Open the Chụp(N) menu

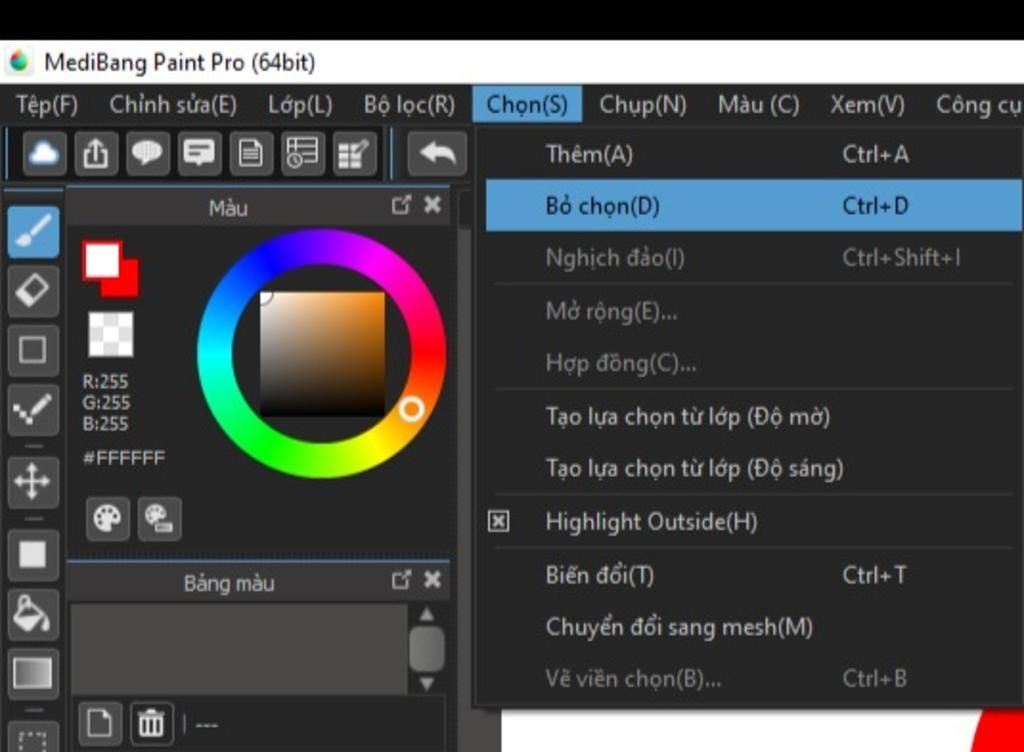pyautogui.click(x=643, y=104)
